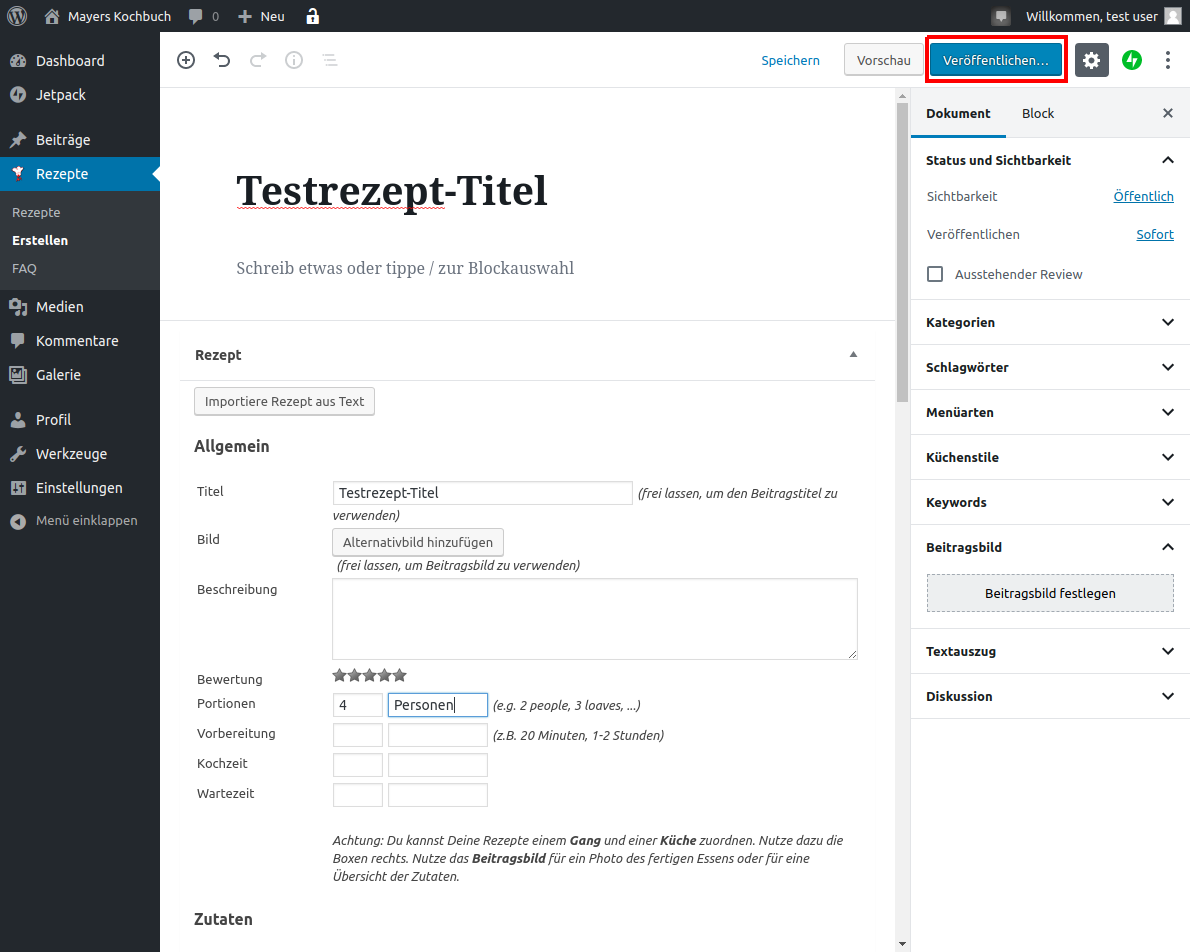Enable the Ausstehender Review checkbox
Viewport: 1190px width, 952px height.
point(935,274)
